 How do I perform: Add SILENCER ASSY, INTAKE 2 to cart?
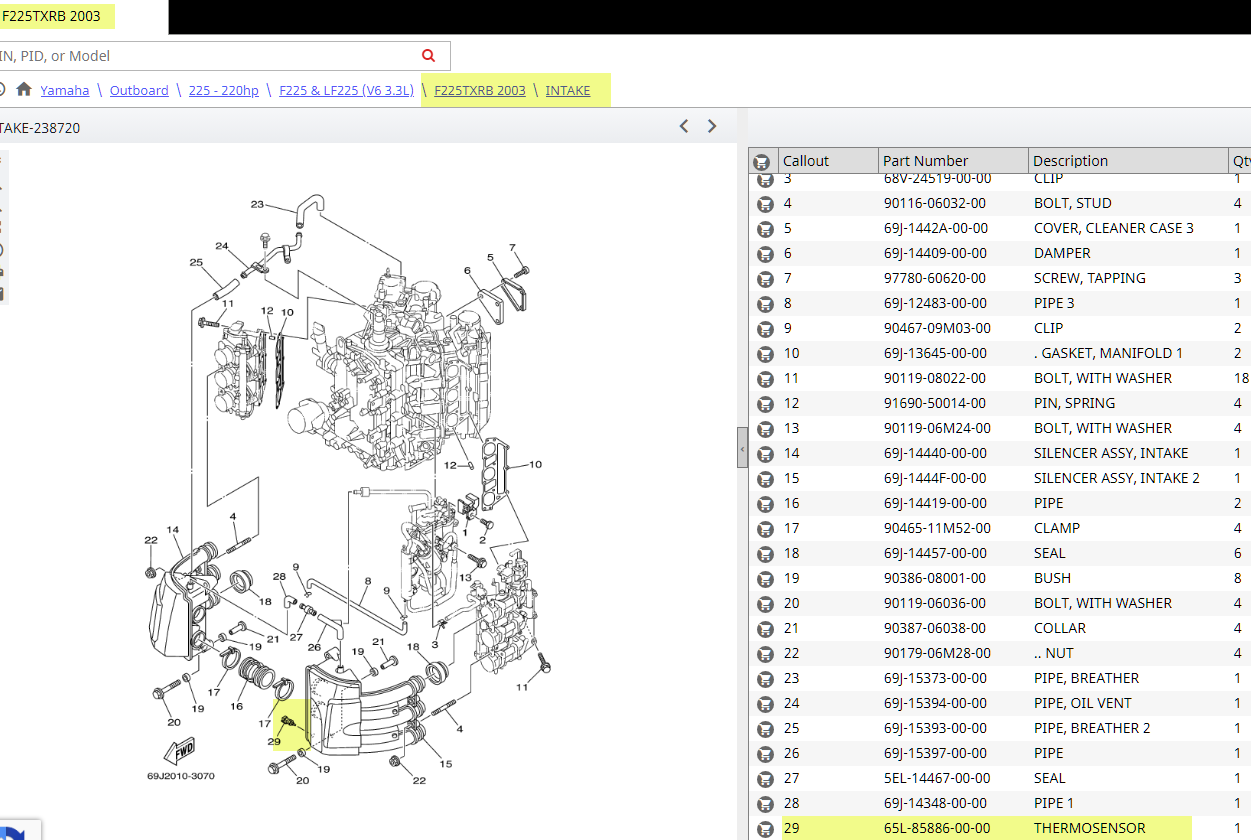[x=765, y=478]
